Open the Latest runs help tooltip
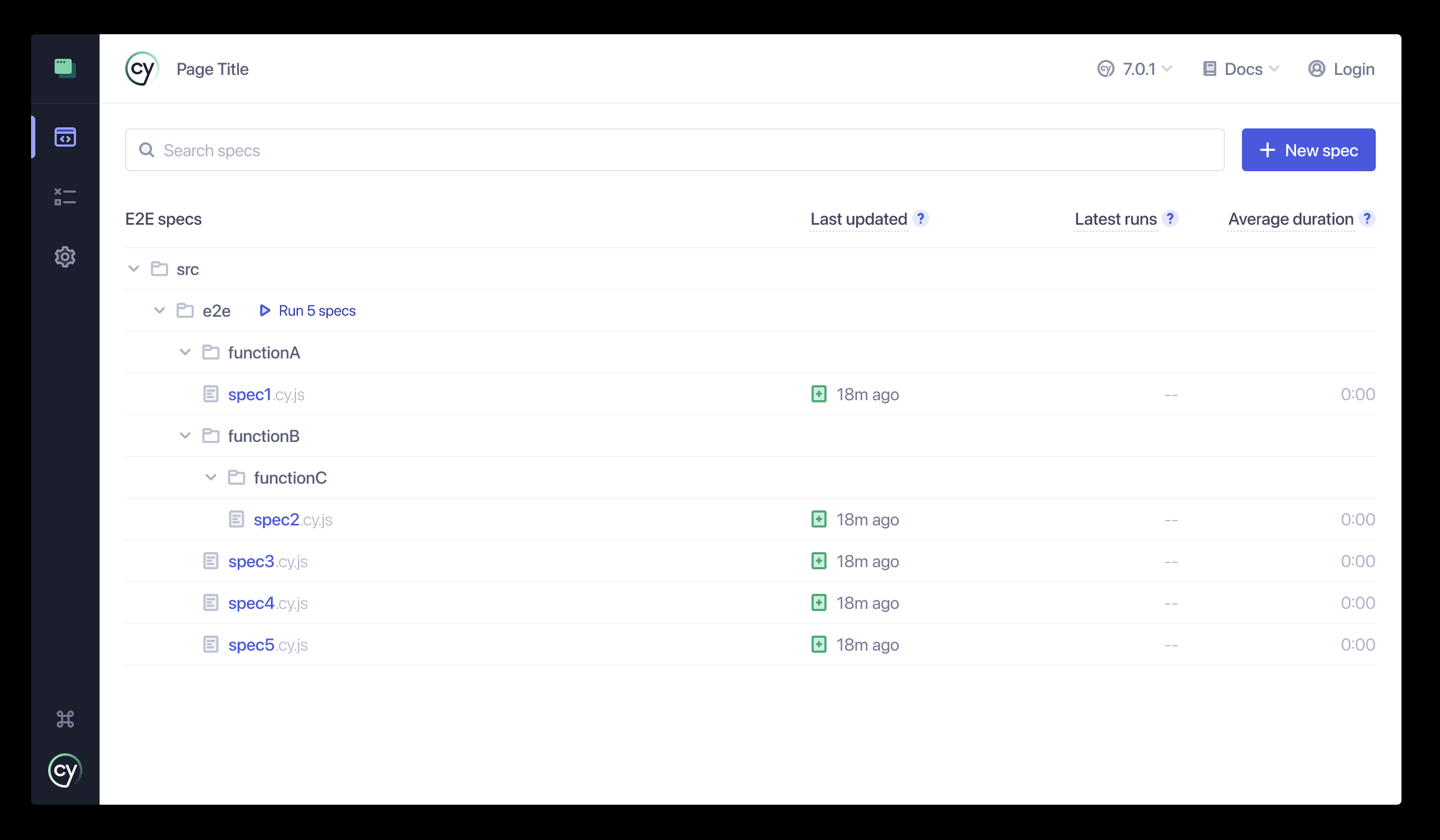Image resolution: width=1440 pixels, height=840 pixels. pyautogui.click(x=1170, y=219)
